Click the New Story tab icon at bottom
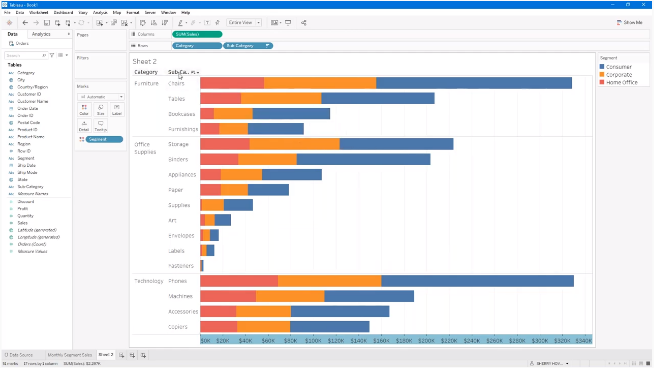This screenshot has width=654, height=368. click(143, 355)
